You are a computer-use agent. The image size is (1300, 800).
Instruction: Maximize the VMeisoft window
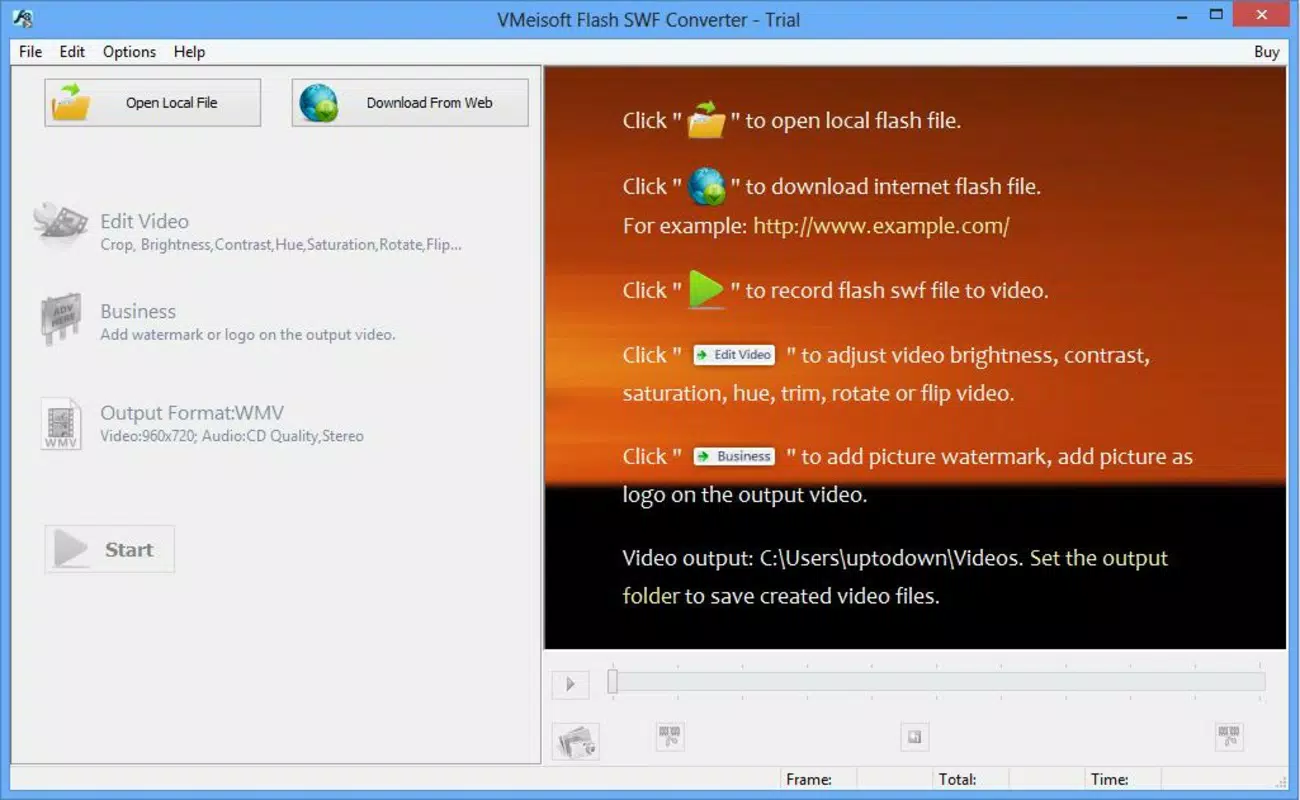click(x=1216, y=15)
